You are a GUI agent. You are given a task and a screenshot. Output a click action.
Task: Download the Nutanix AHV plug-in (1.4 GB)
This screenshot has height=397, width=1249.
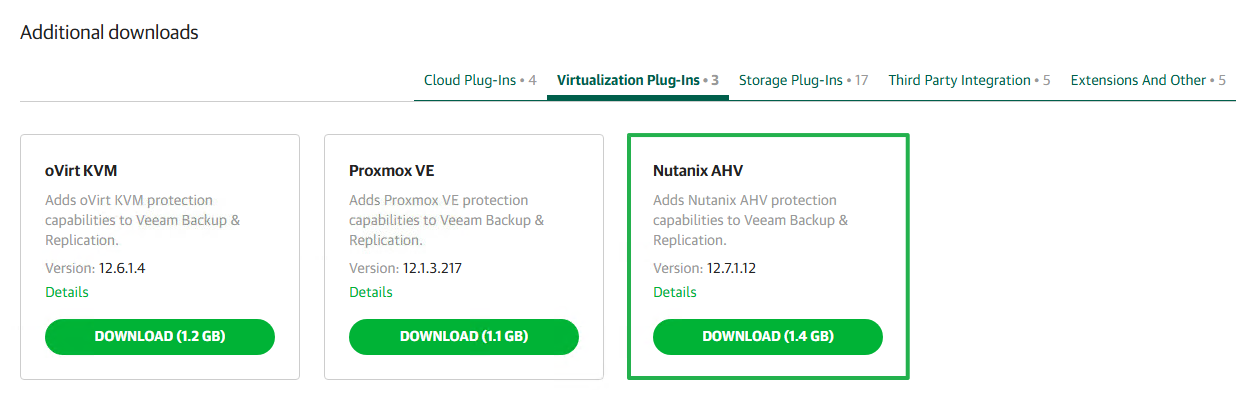[x=768, y=337]
